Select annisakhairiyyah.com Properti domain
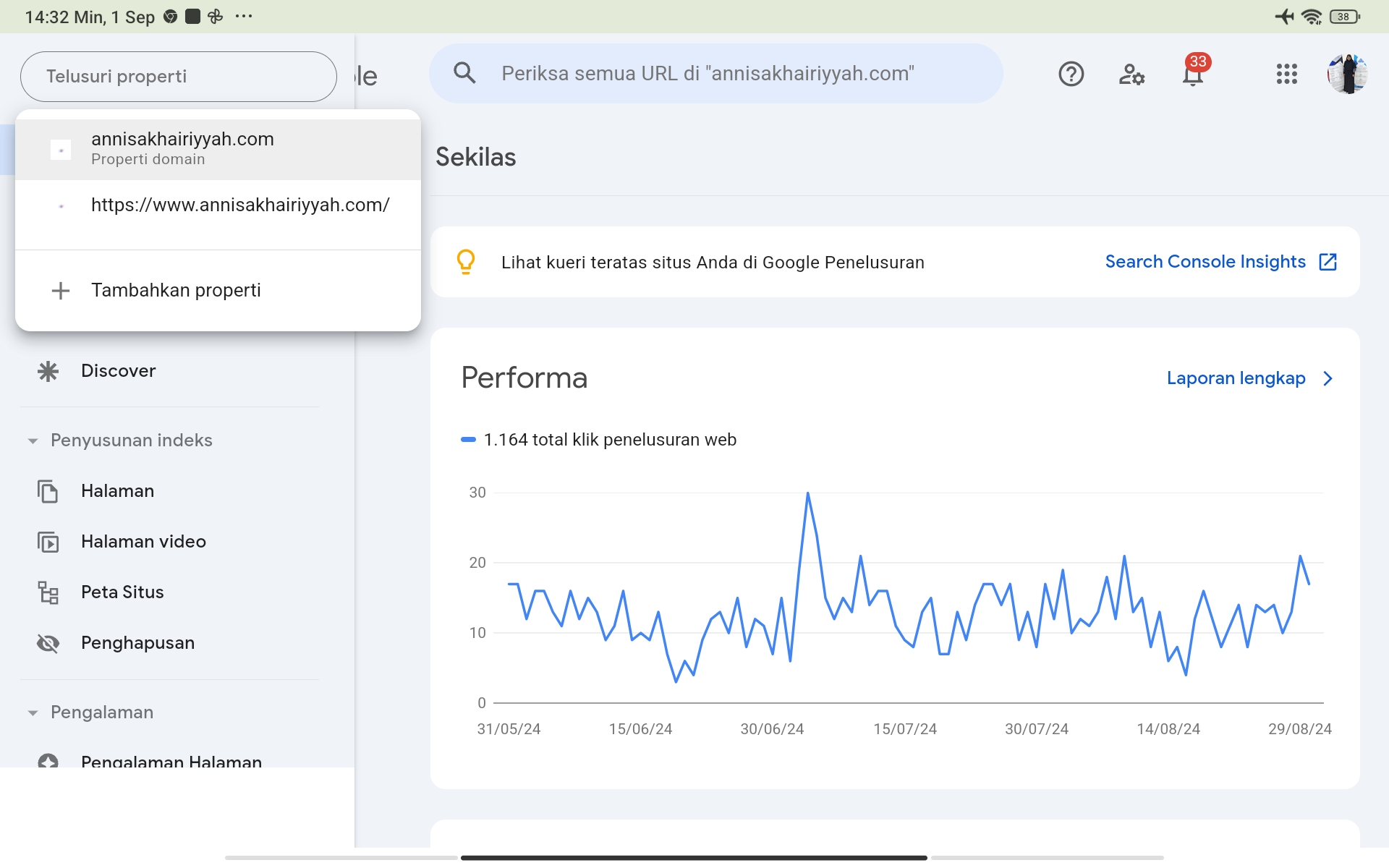1389x868 pixels. (218, 149)
